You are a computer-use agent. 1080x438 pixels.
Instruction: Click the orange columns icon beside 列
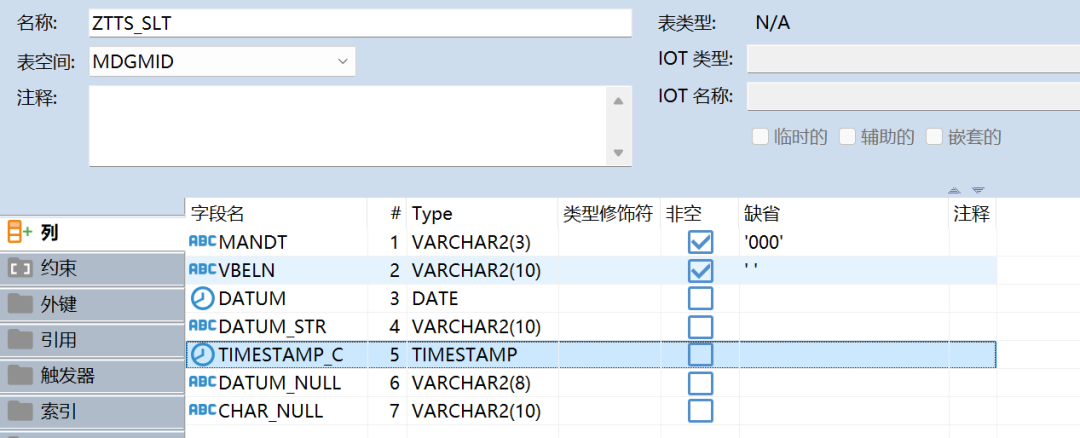20,233
